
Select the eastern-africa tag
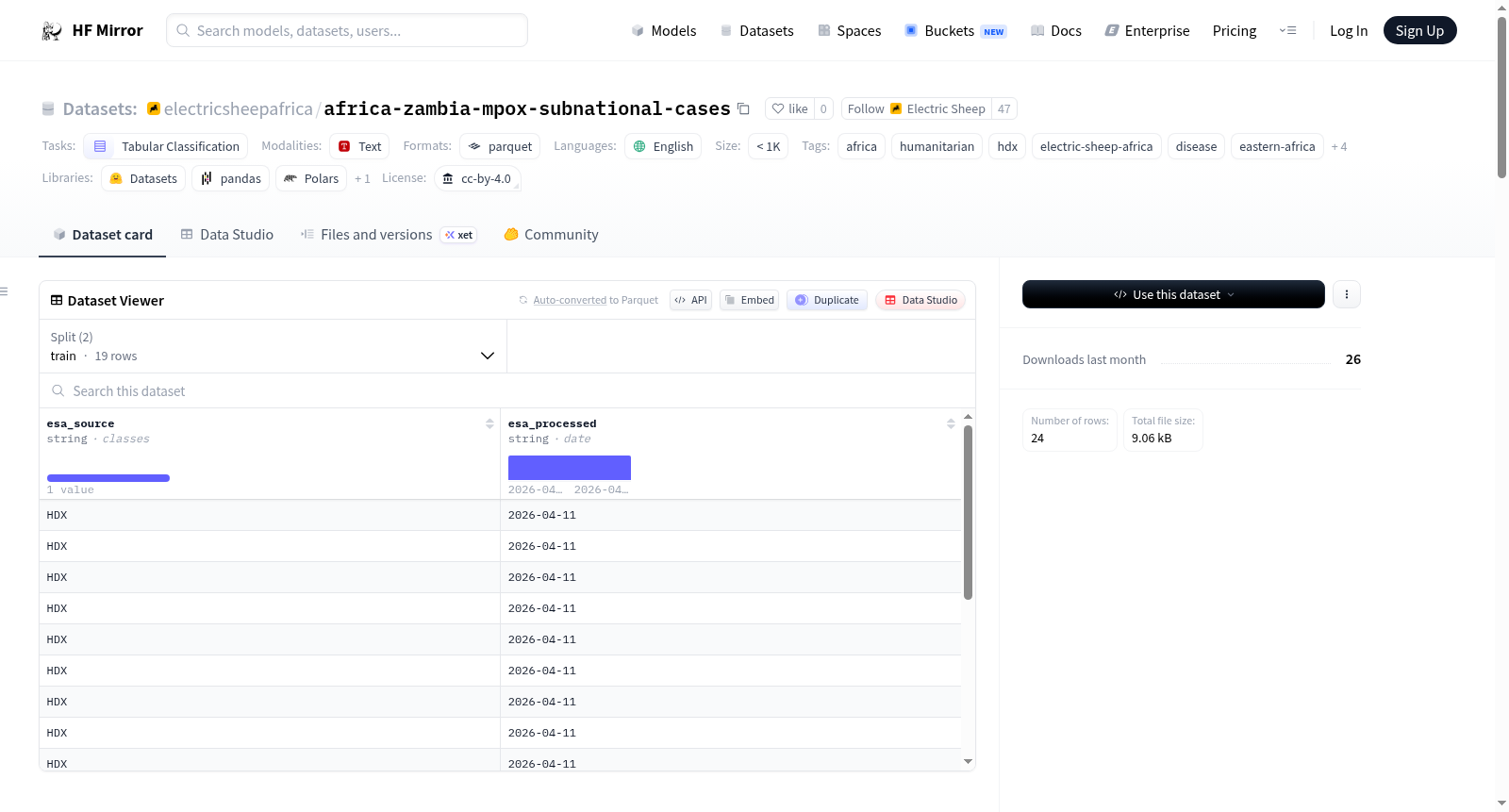(1277, 146)
